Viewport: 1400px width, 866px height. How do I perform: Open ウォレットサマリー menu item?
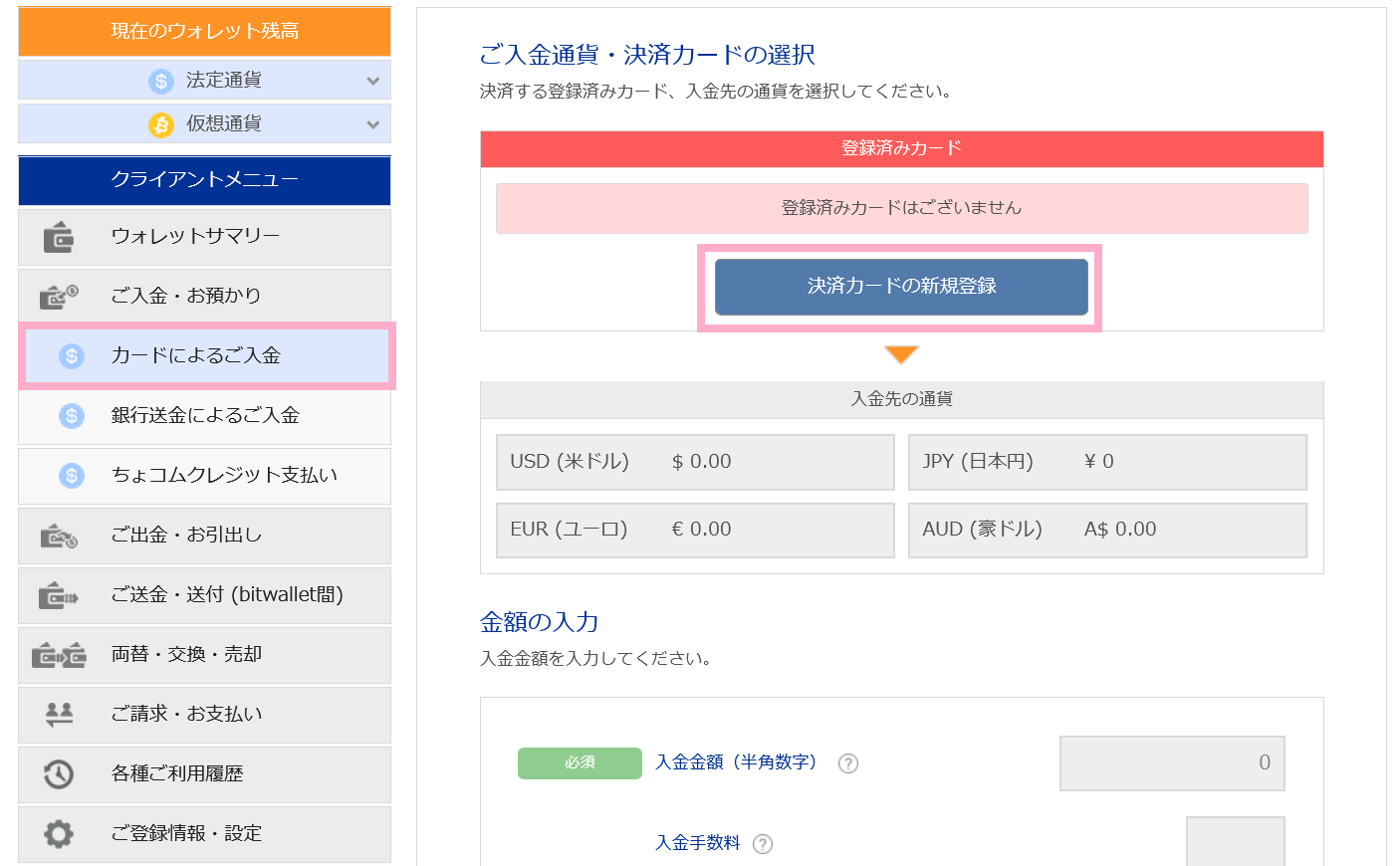point(204,237)
